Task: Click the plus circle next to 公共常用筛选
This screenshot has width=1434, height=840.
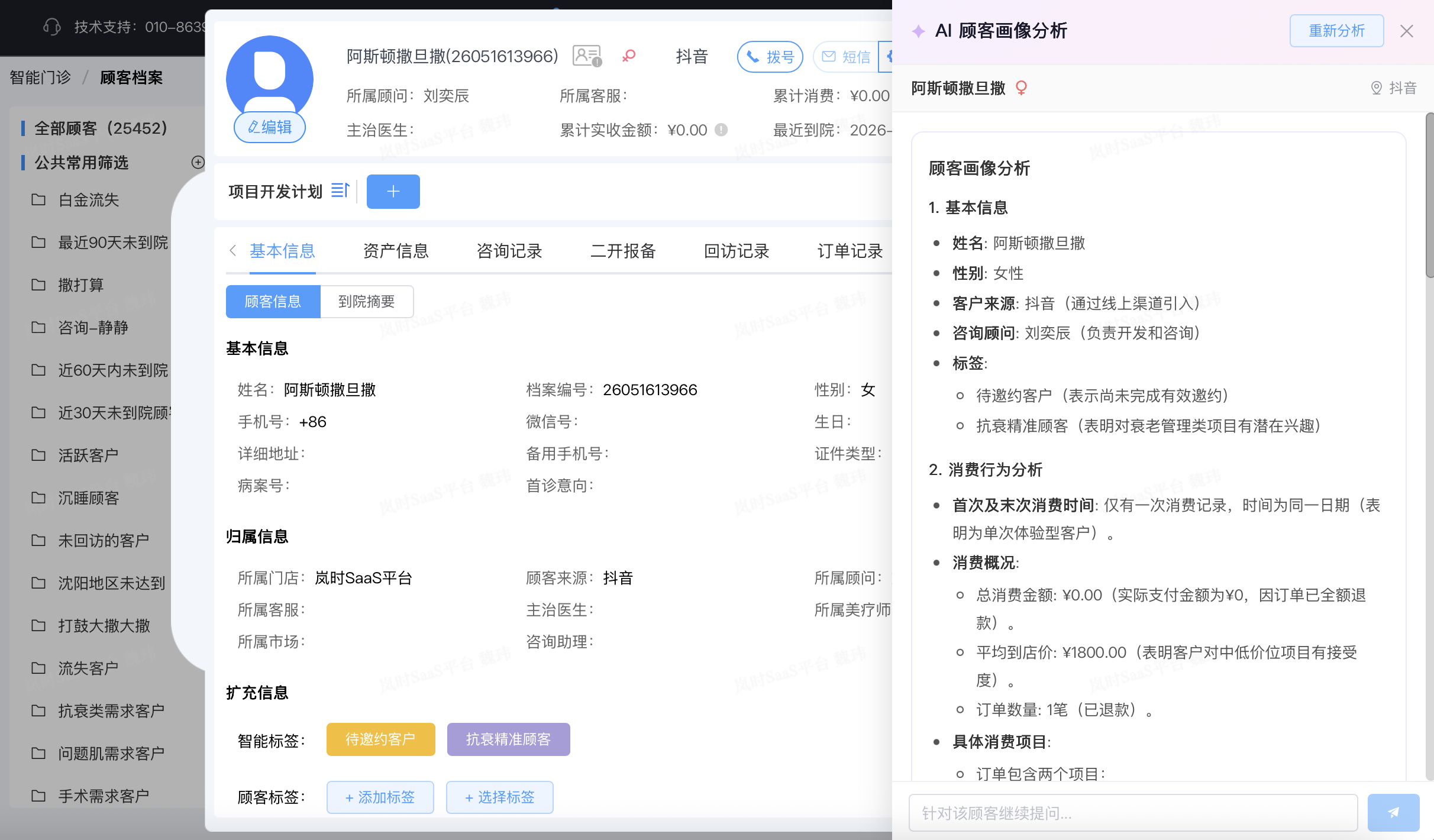Action: 198,162
